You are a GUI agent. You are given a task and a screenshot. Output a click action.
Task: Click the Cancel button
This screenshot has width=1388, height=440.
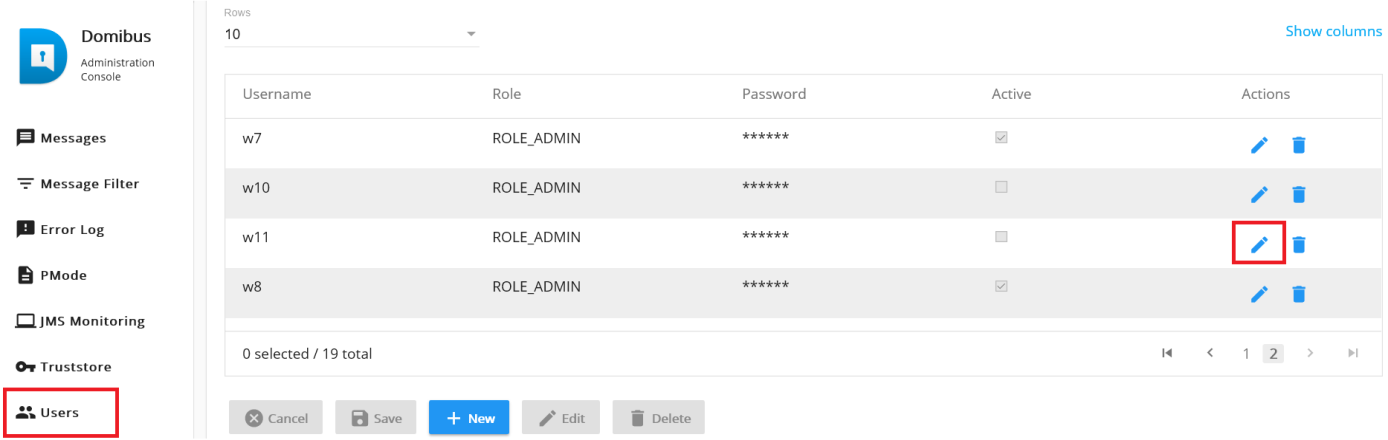(276, 418)
